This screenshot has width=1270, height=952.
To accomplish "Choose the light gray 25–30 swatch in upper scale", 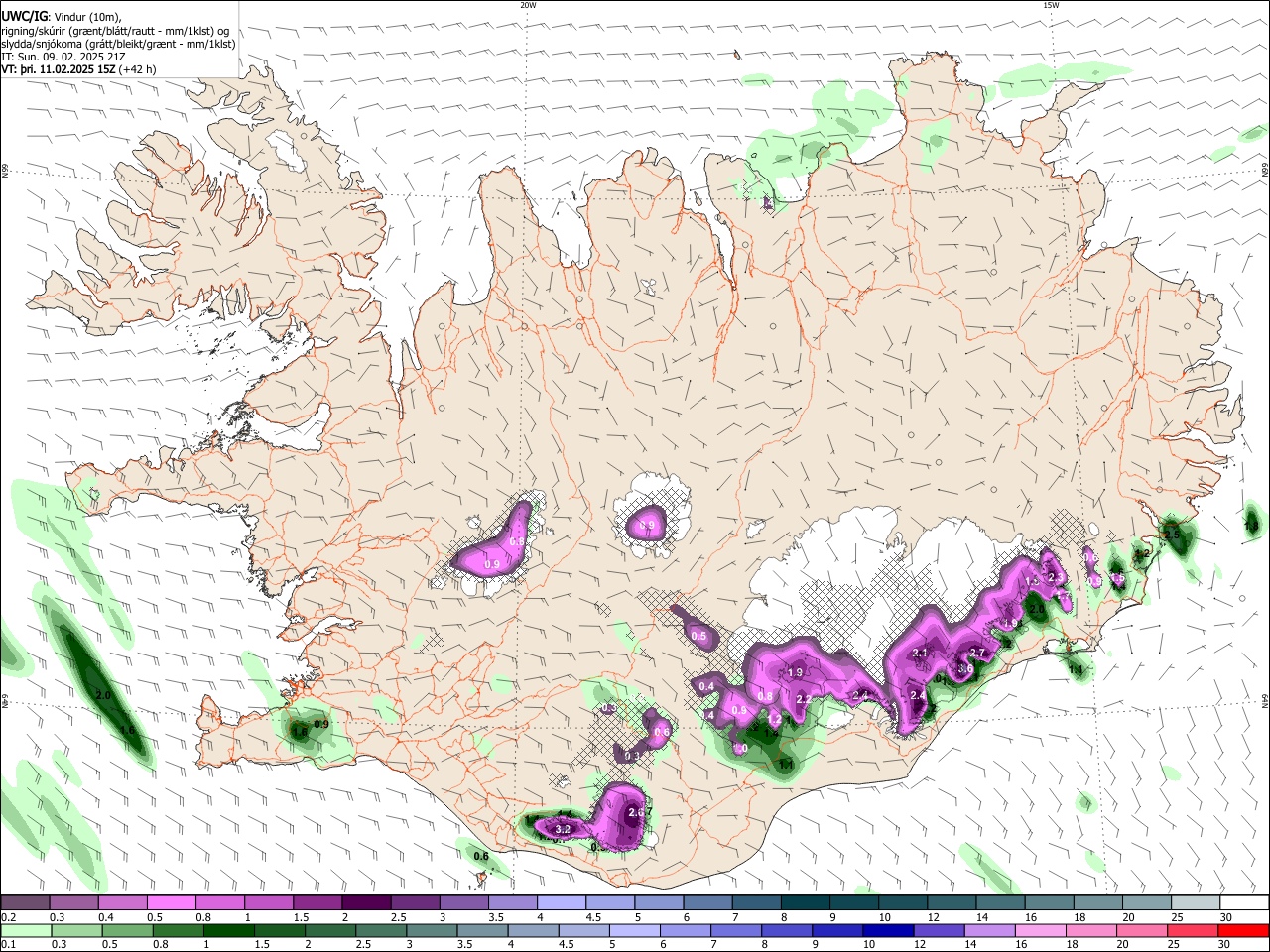I will coord(1196,902).
